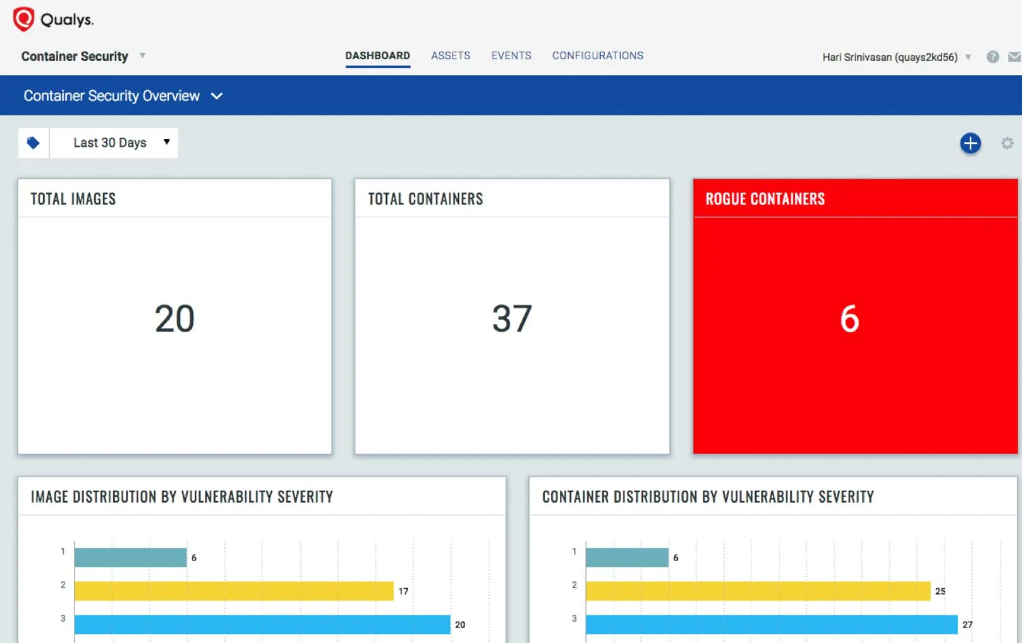Expand the Container Security Overview chevron

tap(216, 96)
